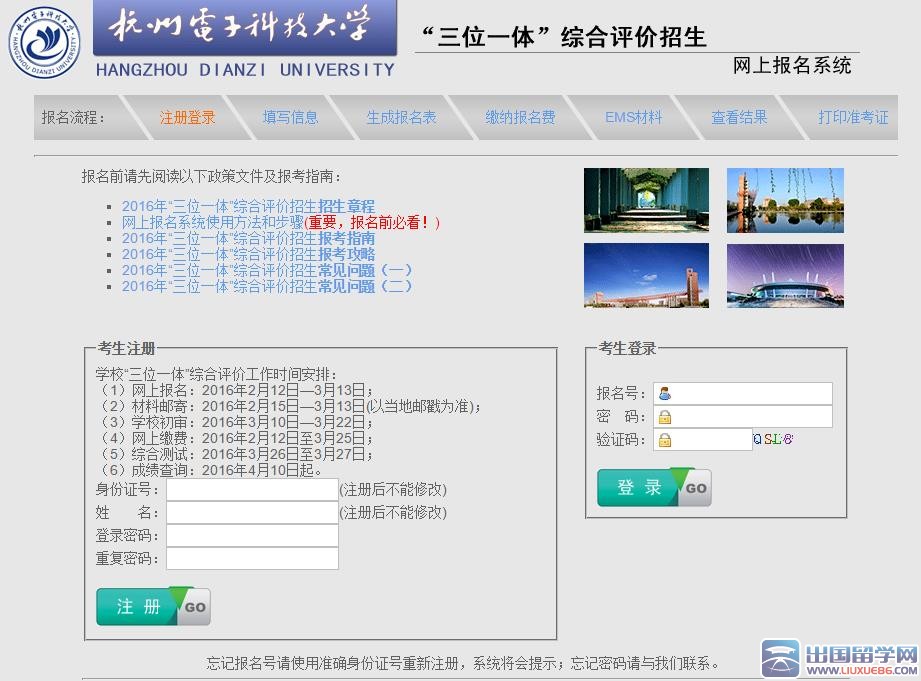
Task: Click the lock icon in 密码 field
Action: (x=665, y=417)
